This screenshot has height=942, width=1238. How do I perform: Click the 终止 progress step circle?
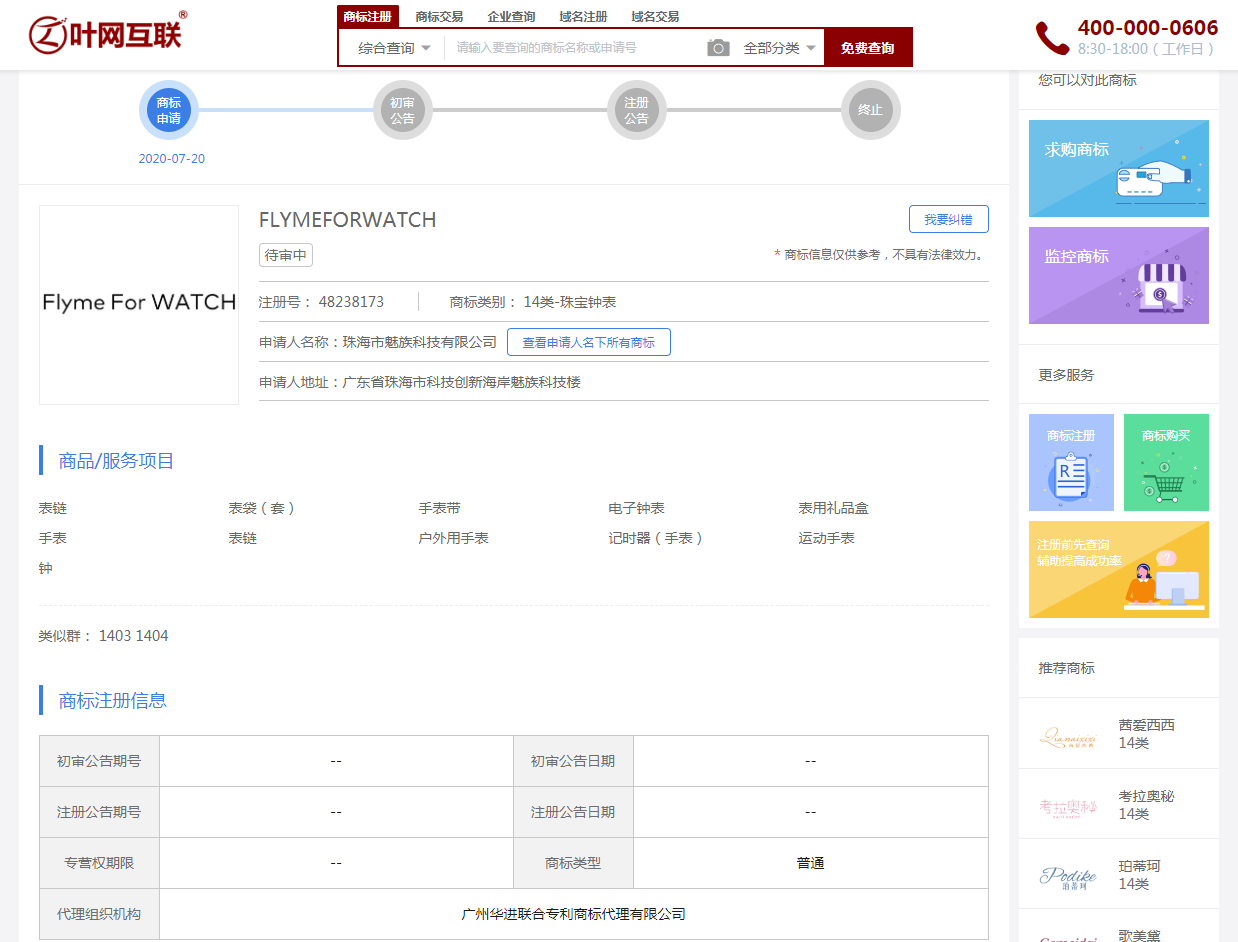(870, 110)
